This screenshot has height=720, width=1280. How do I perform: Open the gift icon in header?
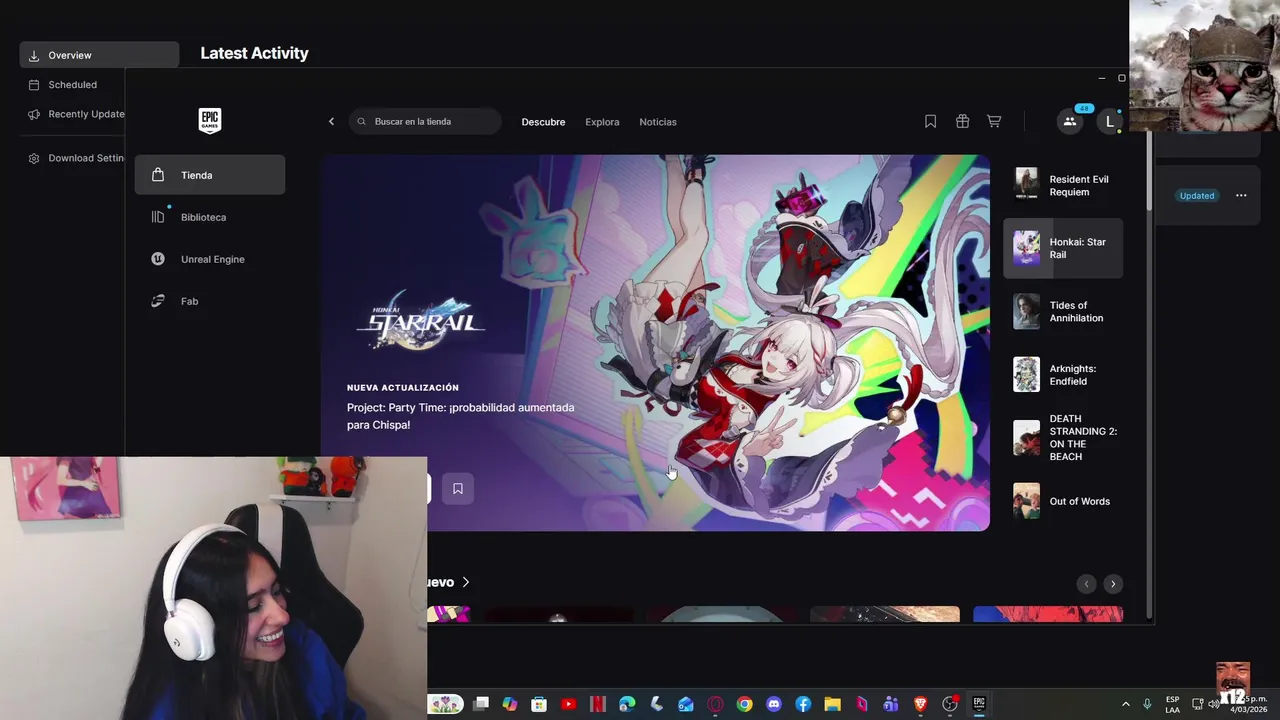pyautogui.click(x=962, y=122)
